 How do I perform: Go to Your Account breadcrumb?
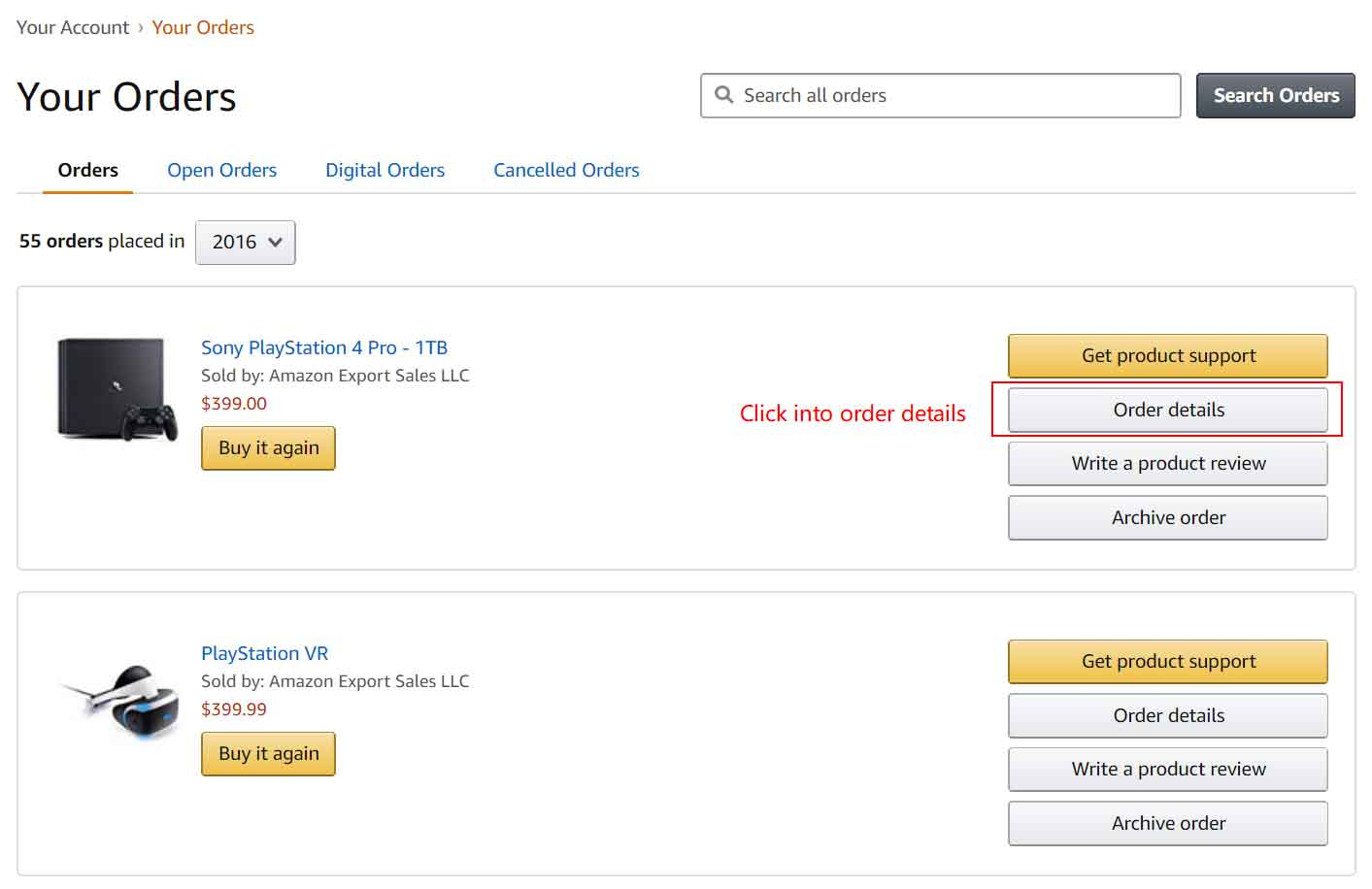[x=73, y=27]
